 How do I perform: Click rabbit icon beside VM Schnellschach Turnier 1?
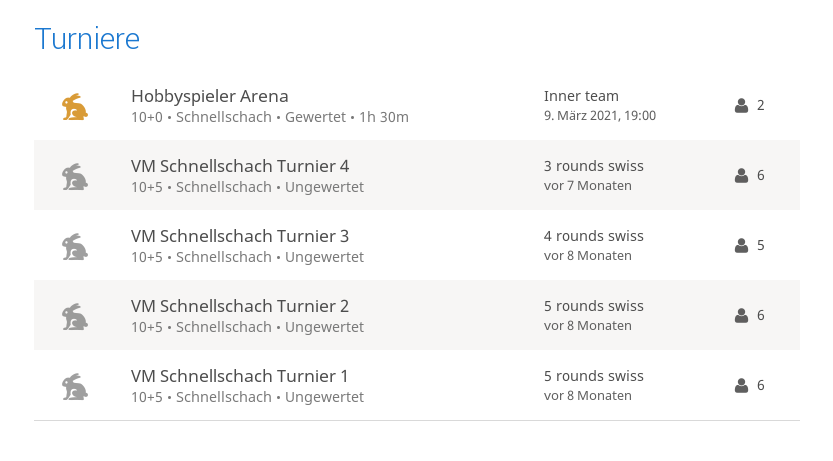click(x=74, y=386)
